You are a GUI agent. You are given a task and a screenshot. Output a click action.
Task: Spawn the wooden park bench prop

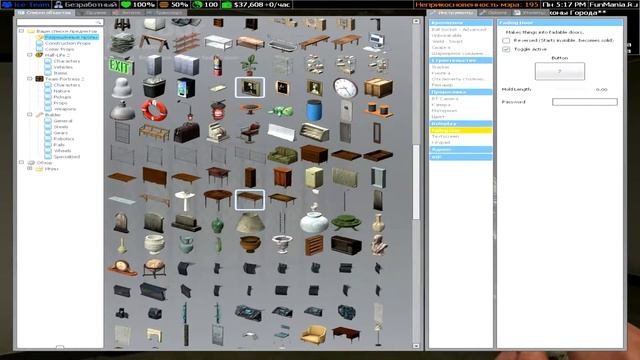pyautogui.click(x=154, y=132)
